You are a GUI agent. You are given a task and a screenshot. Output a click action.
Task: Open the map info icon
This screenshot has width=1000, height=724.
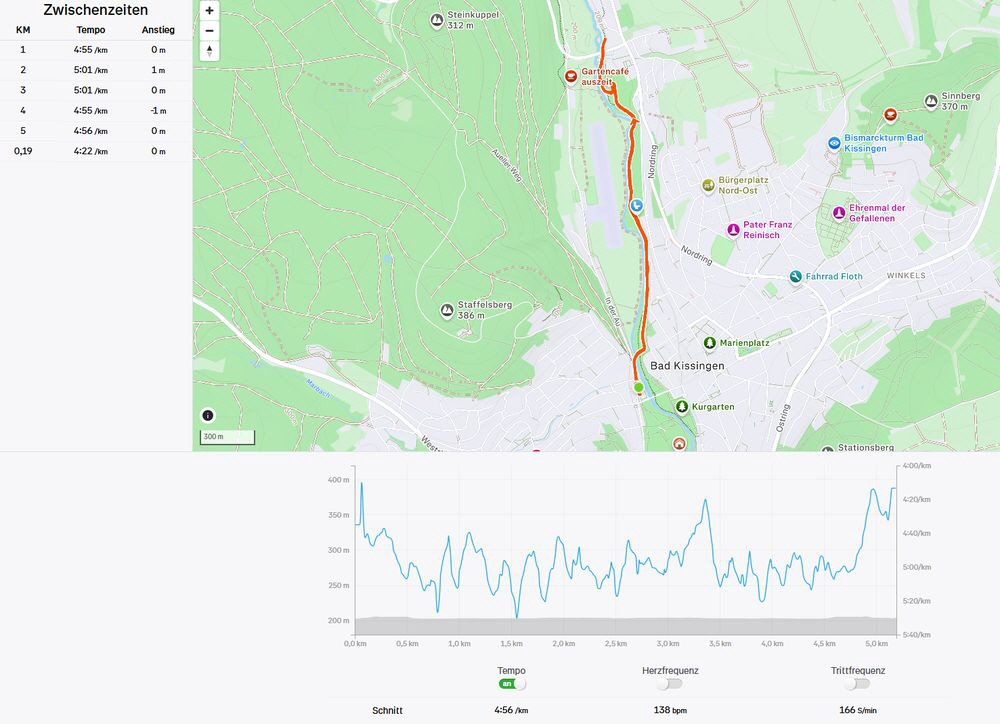(x=208, y=415)
